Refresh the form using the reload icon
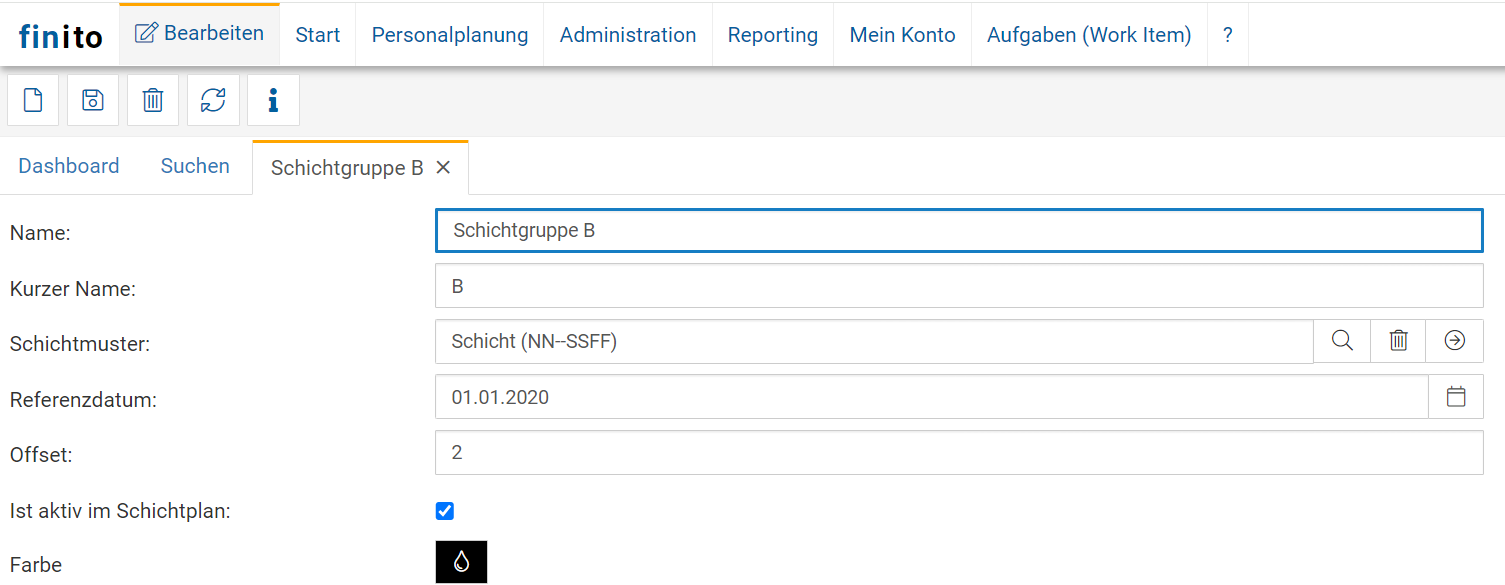This screenshot has width=1505, height=585. coord(213,100)
